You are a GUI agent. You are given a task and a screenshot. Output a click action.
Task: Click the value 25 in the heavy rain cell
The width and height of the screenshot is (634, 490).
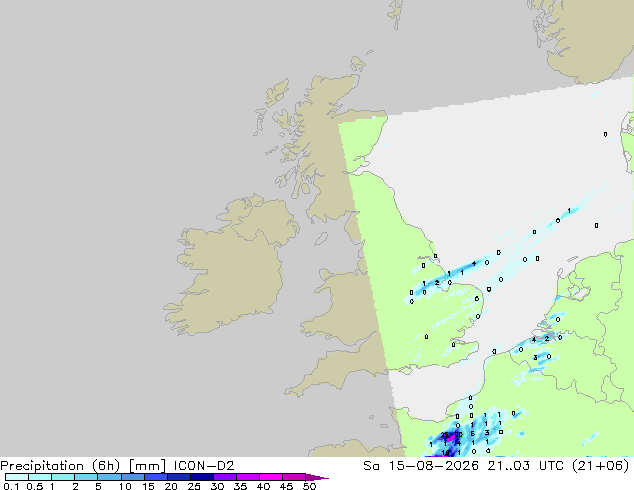tap(444, 435)
